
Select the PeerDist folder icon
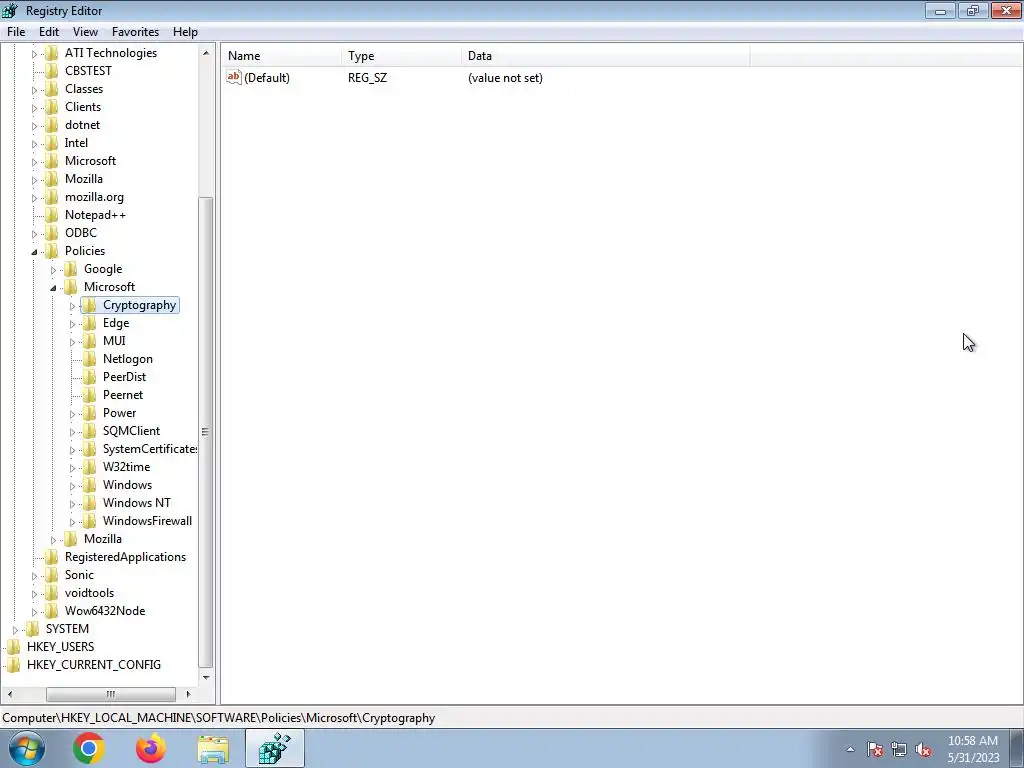[89, 377]
